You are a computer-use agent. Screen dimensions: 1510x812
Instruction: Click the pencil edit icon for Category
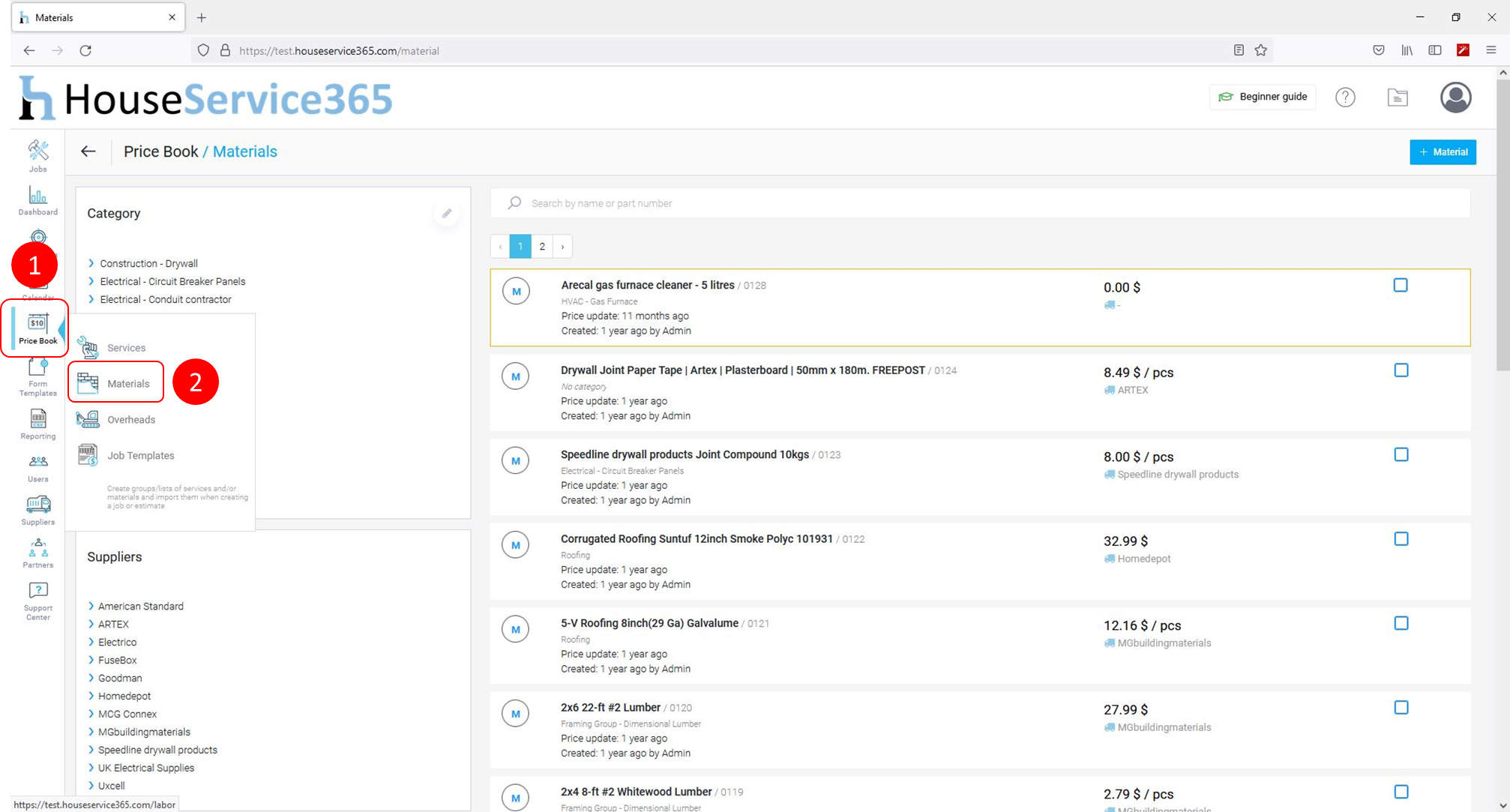447,214
